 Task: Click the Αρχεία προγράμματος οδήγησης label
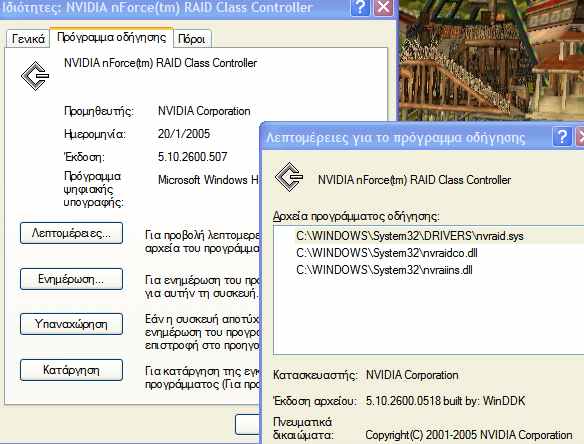pos(356,216)
